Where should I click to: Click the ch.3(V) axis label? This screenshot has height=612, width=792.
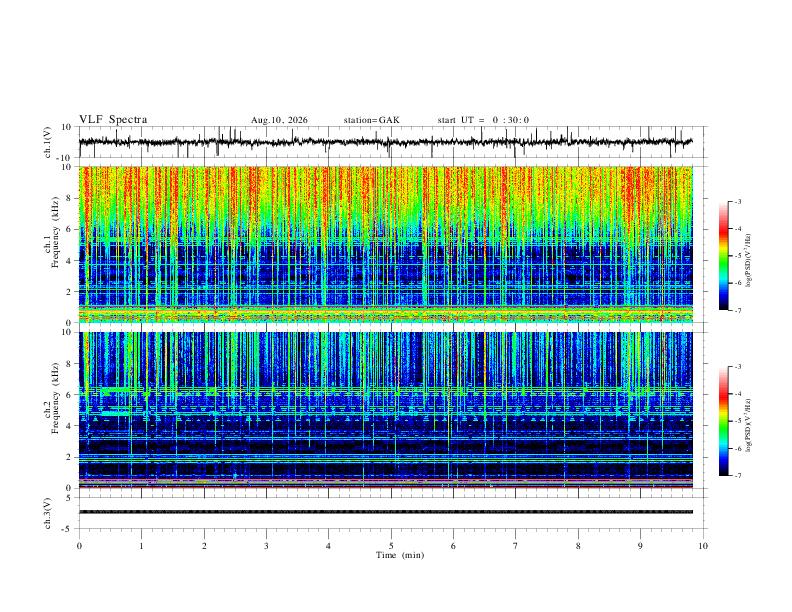tap(48, 513)
